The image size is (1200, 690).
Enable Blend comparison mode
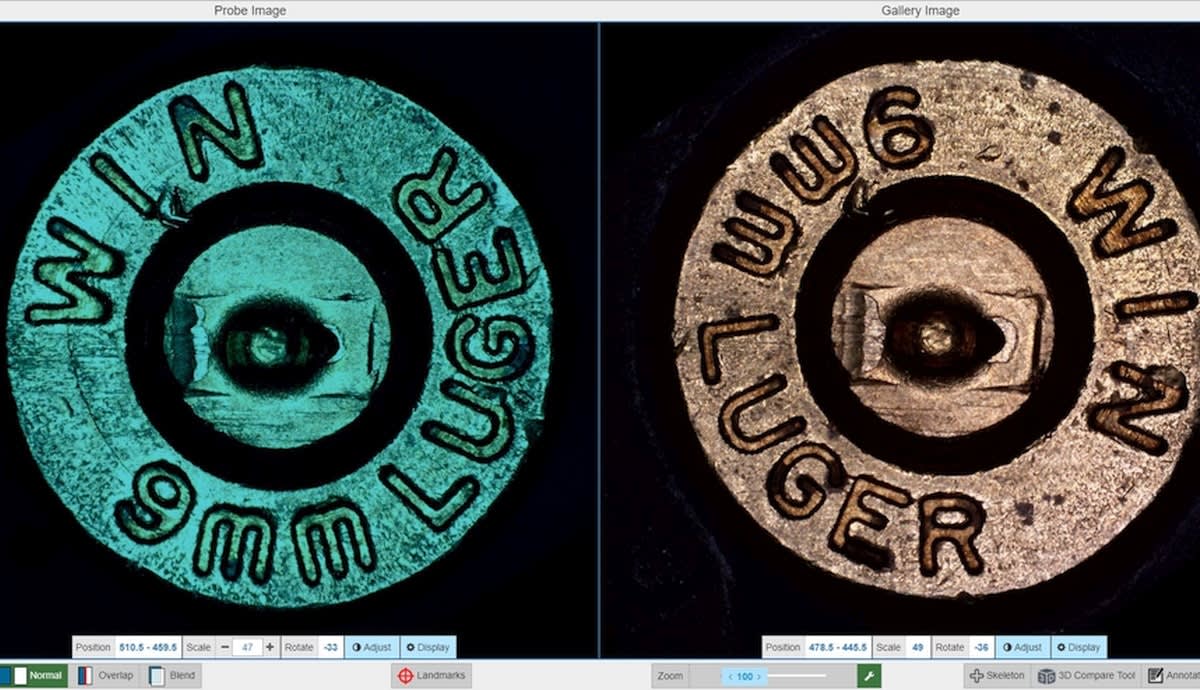(172, 676)
